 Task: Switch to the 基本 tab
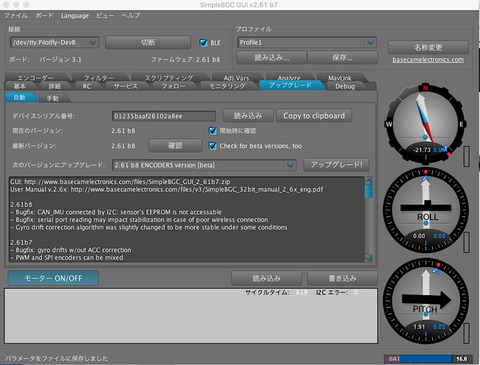(x=20, y=86)
